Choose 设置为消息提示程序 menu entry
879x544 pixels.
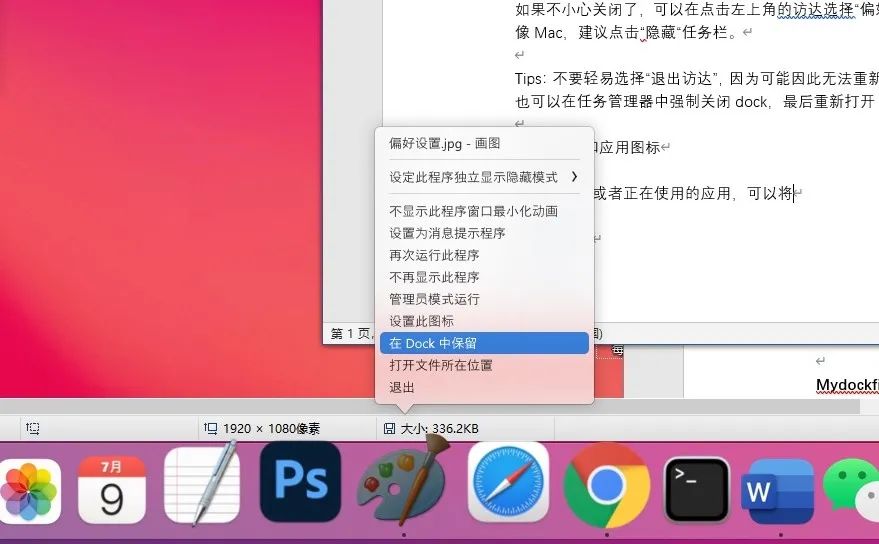[484, 233]
